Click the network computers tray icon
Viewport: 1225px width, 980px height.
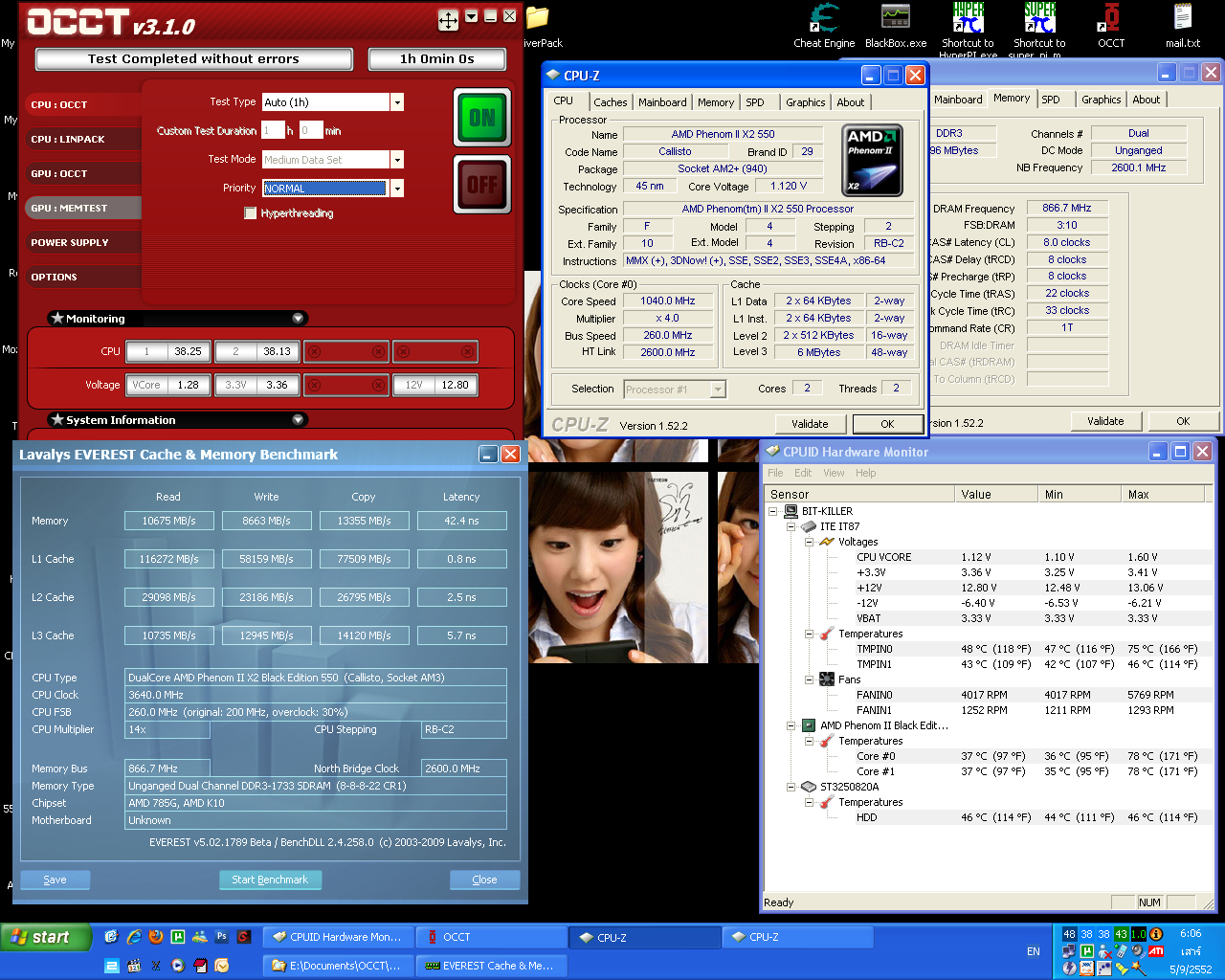(1069, 951)
